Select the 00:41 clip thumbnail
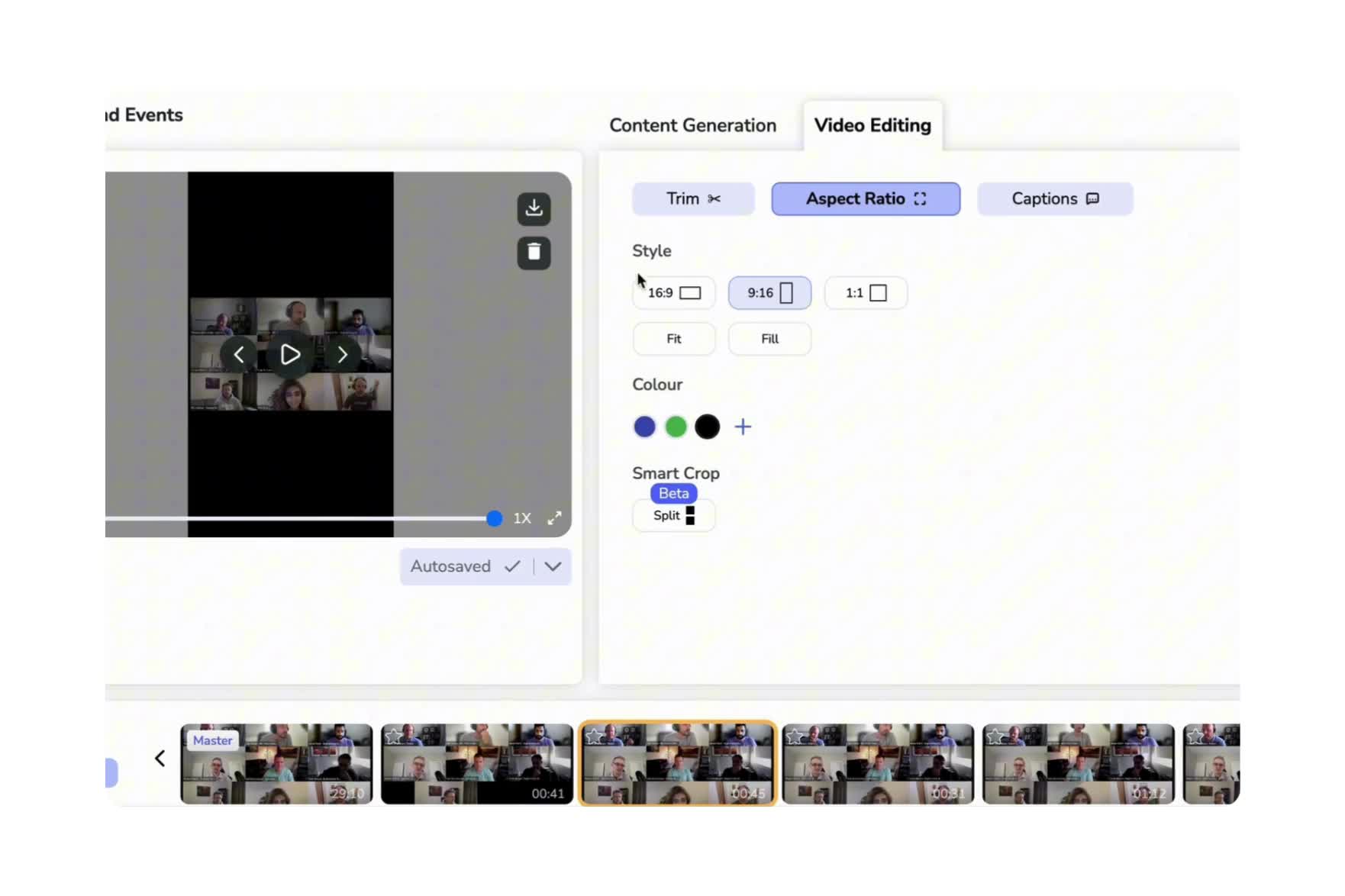The image size is (1345, 896). (x=477, y=764)
